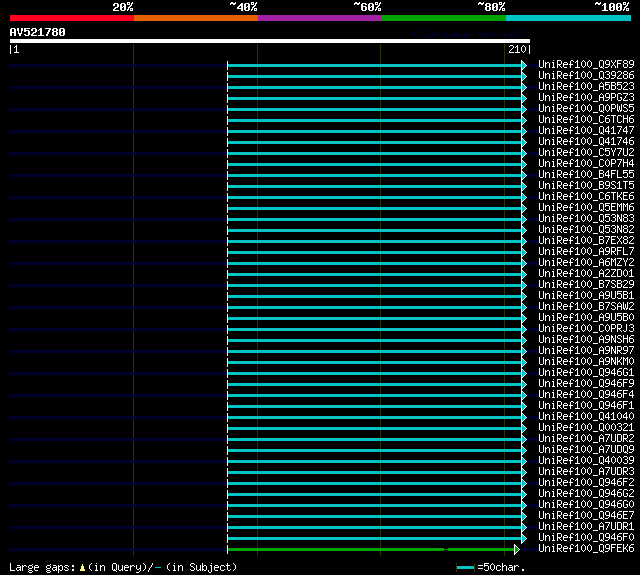Click the UniRef100_A9NR97 label
Screen dimensions: 640x575
point(586,351)
